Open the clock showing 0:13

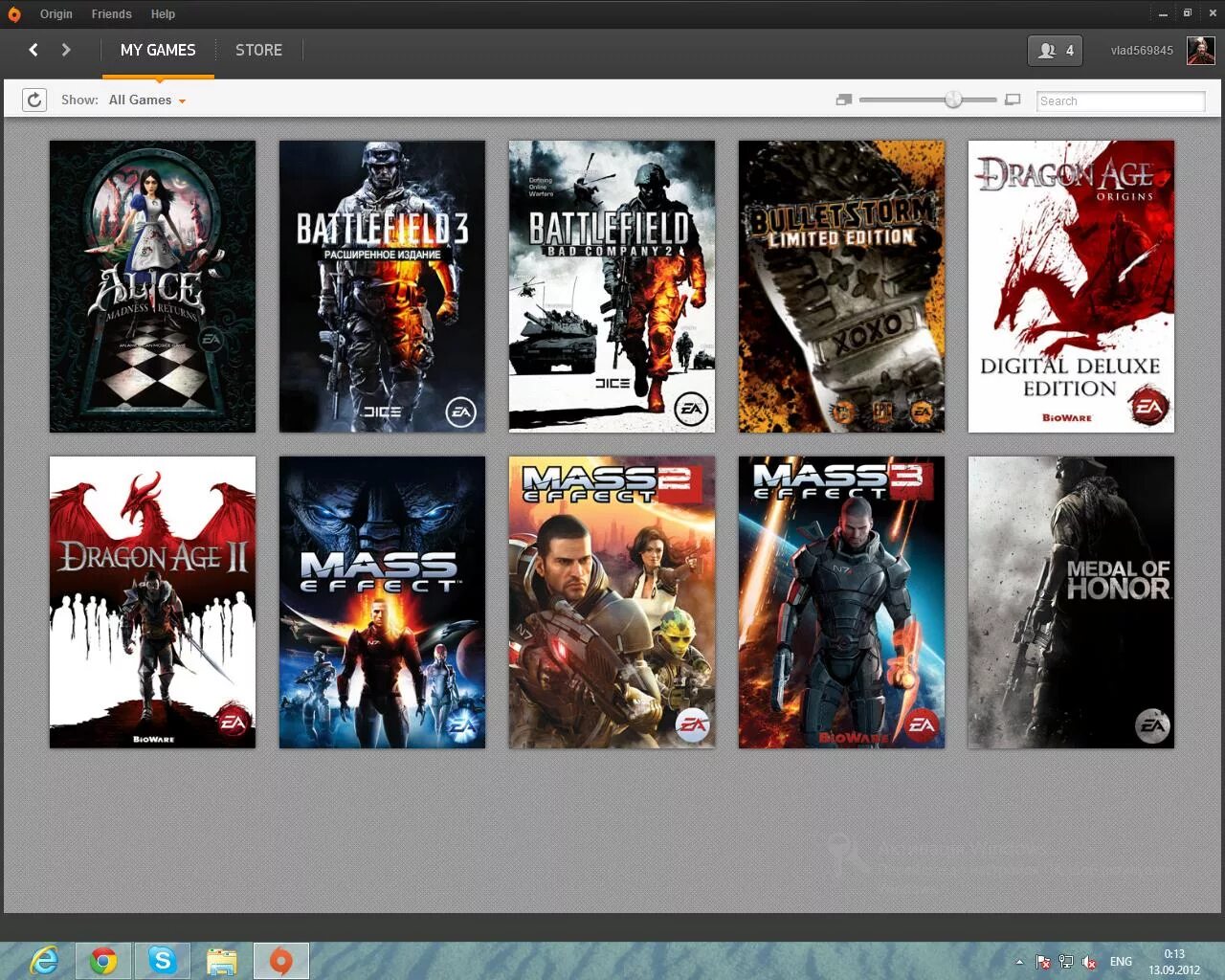click(x=1174, y=962)
